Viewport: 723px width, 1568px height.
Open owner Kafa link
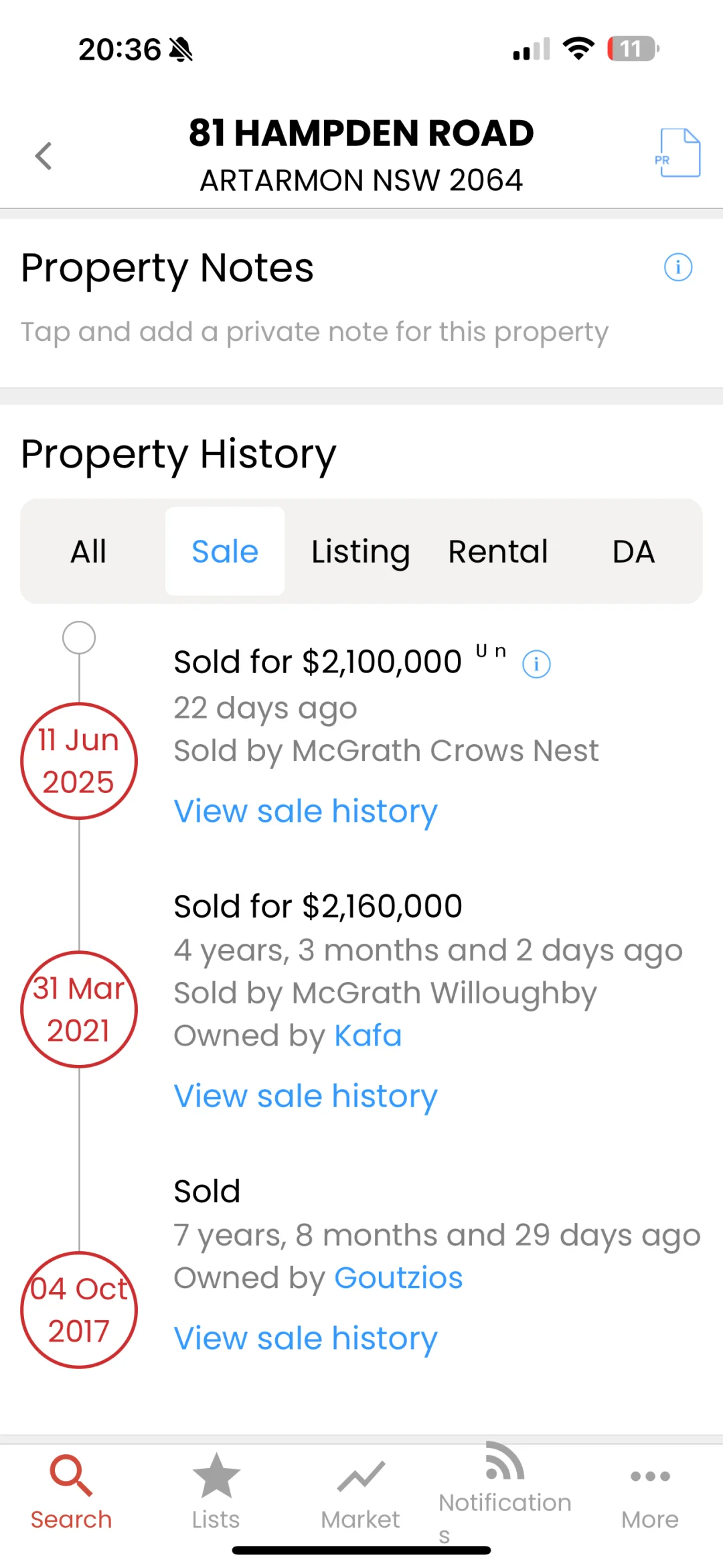tap(368, 1036)
